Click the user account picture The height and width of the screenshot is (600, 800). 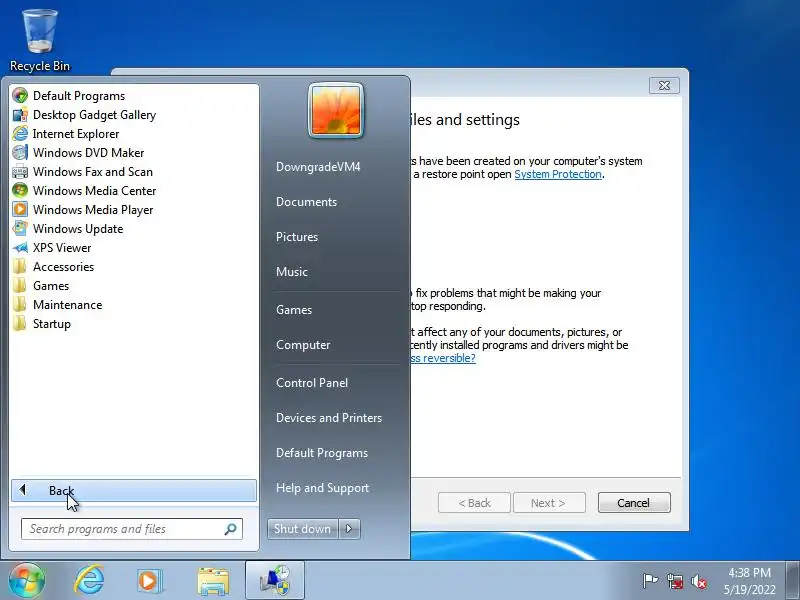point(336,110)
